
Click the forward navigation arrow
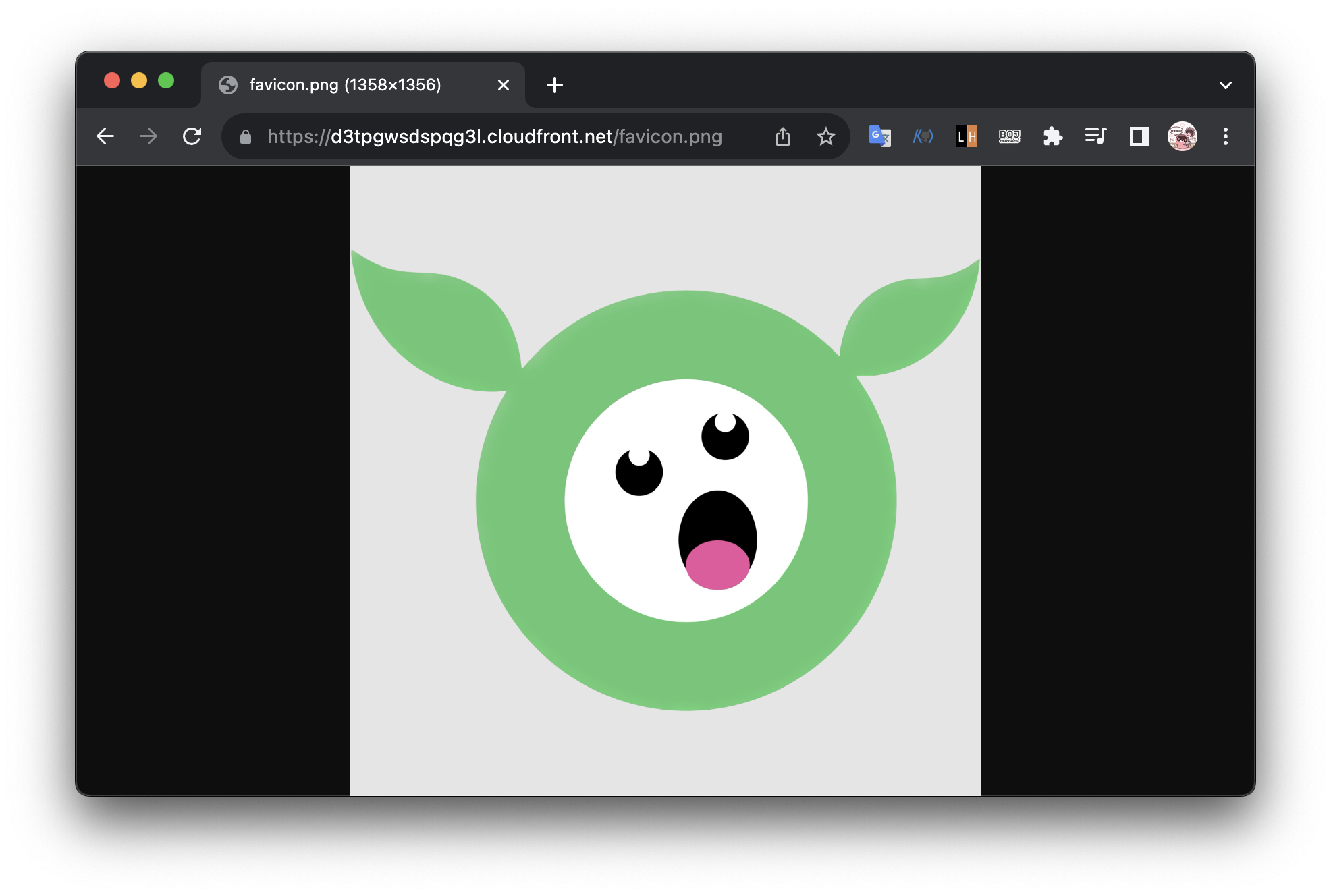148,136
